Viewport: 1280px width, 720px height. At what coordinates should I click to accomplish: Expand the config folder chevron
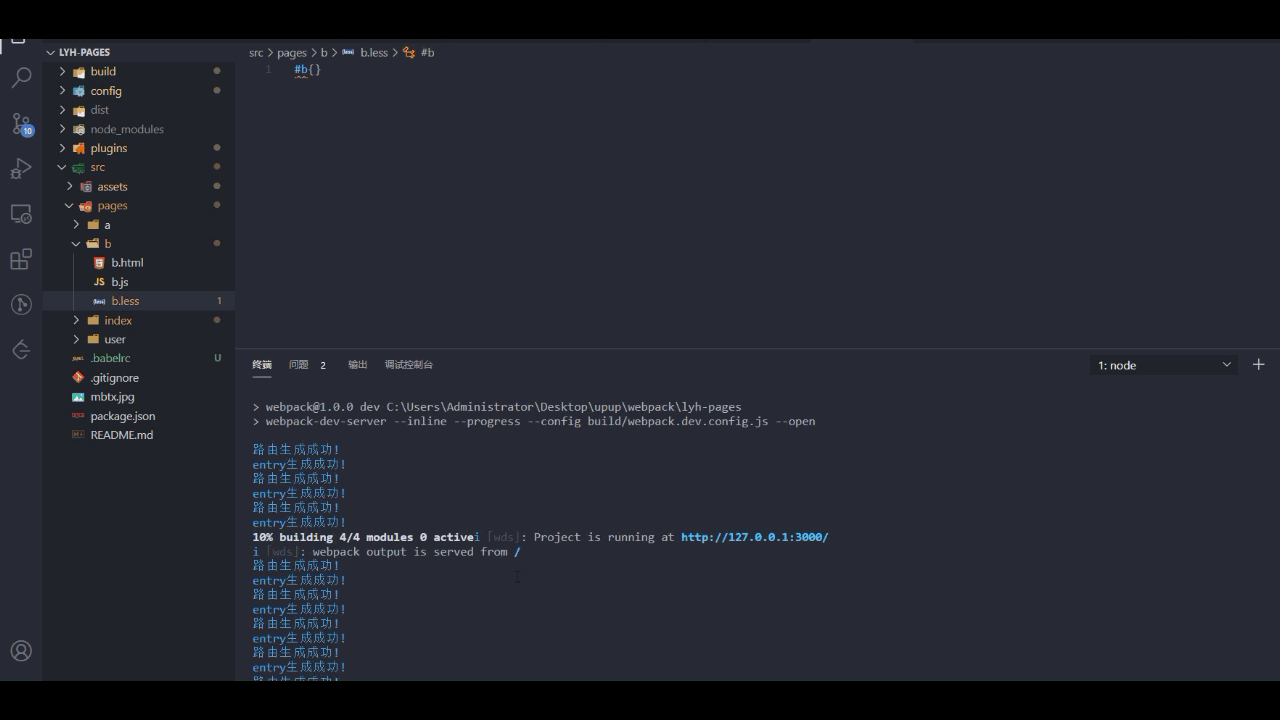(62, 90)
